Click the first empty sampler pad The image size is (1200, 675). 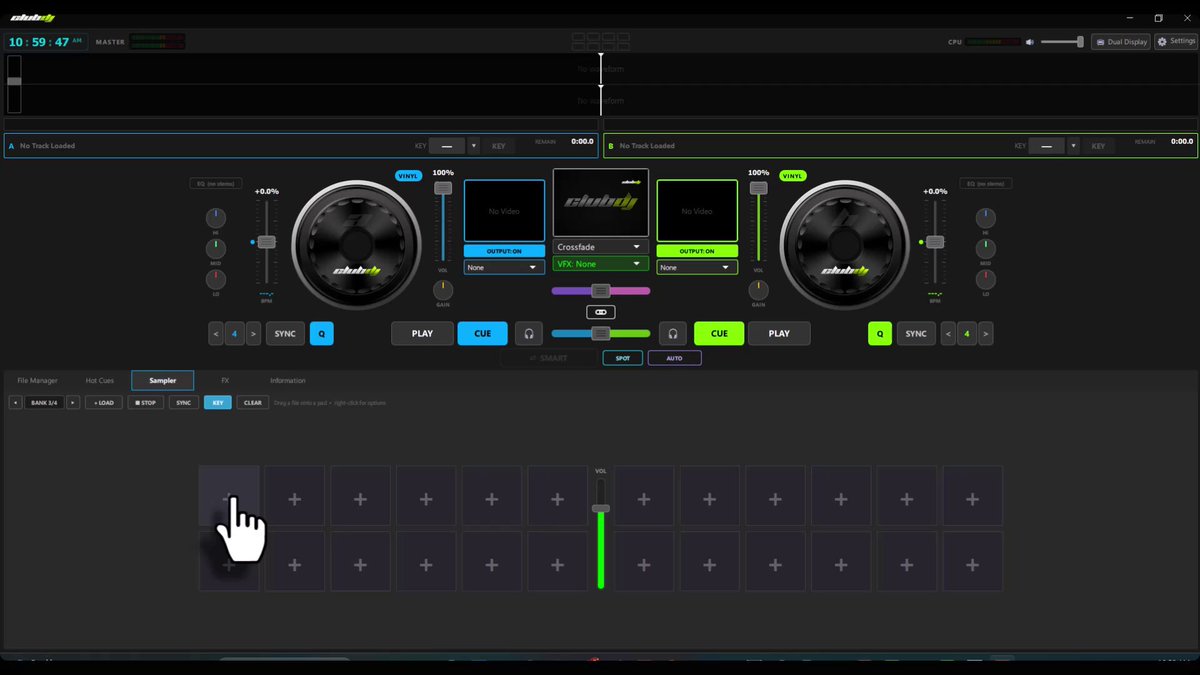click(x=229, y=495)
